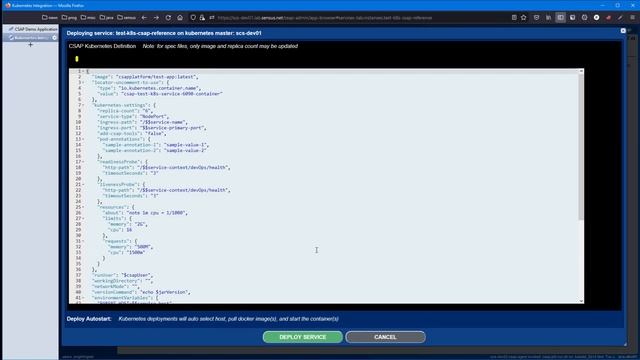
Task: Click the small yellow marker above the editor
Action: pyautogui.click(x=77, y=59)
